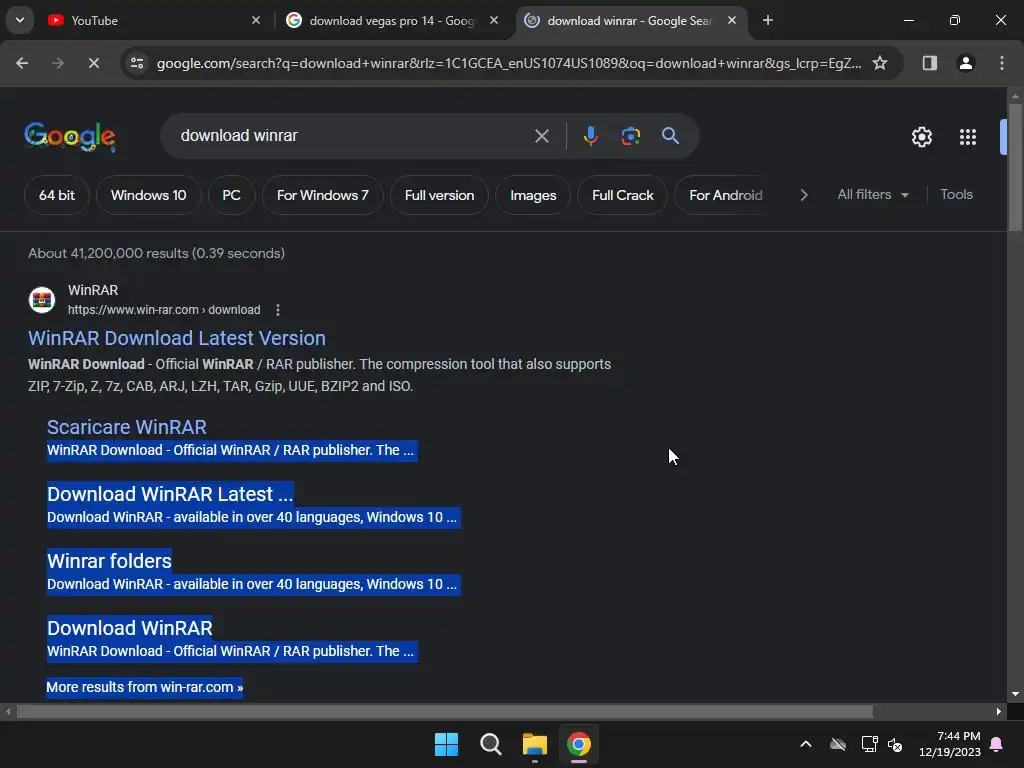Open Windows taskbar search
This screenshot has width=1024, height=768.
[490, 744]
